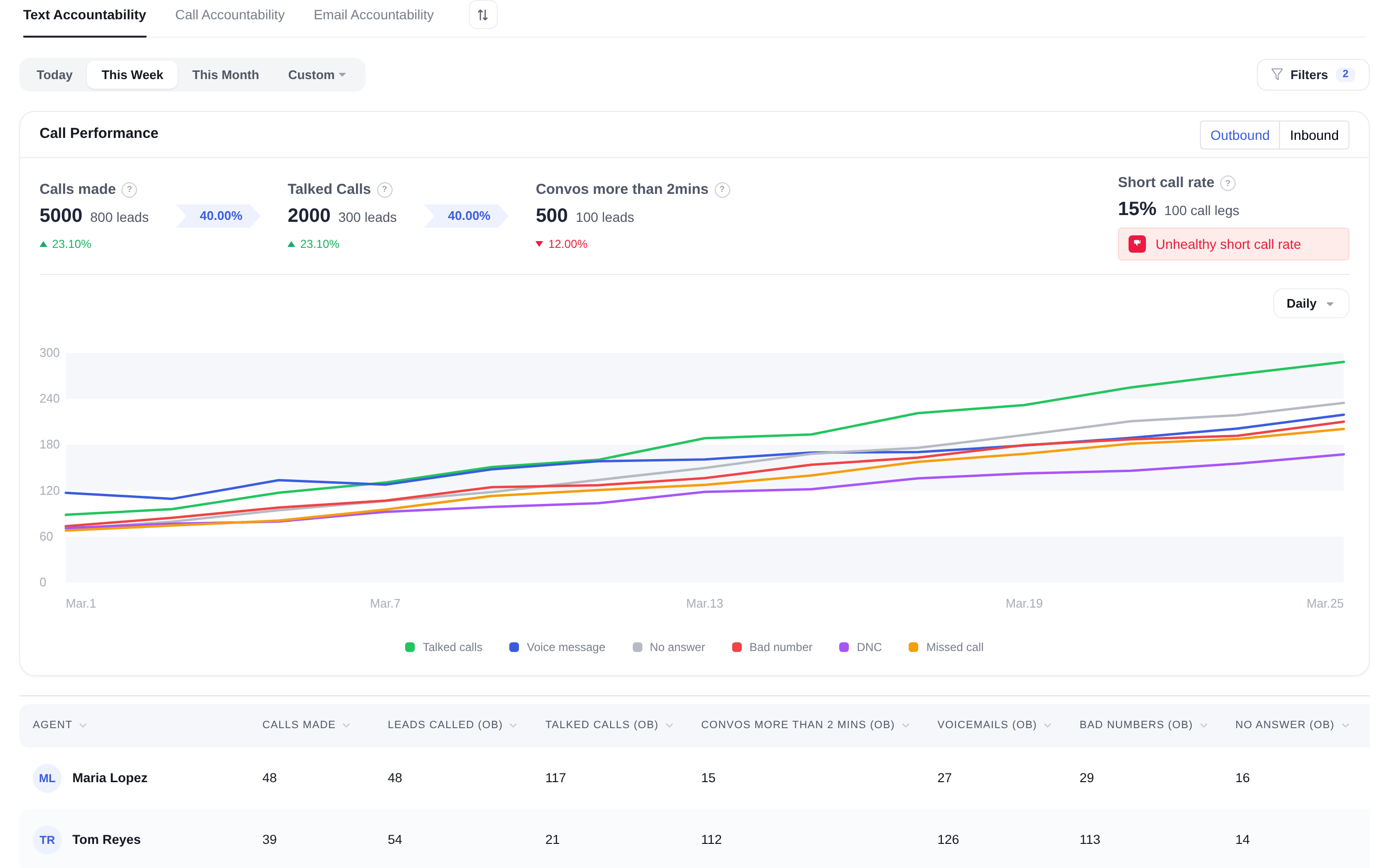Click Tom Reyes bad numbers value 113
This screenshot has width=1389, height=868.
coord(1089,839)
